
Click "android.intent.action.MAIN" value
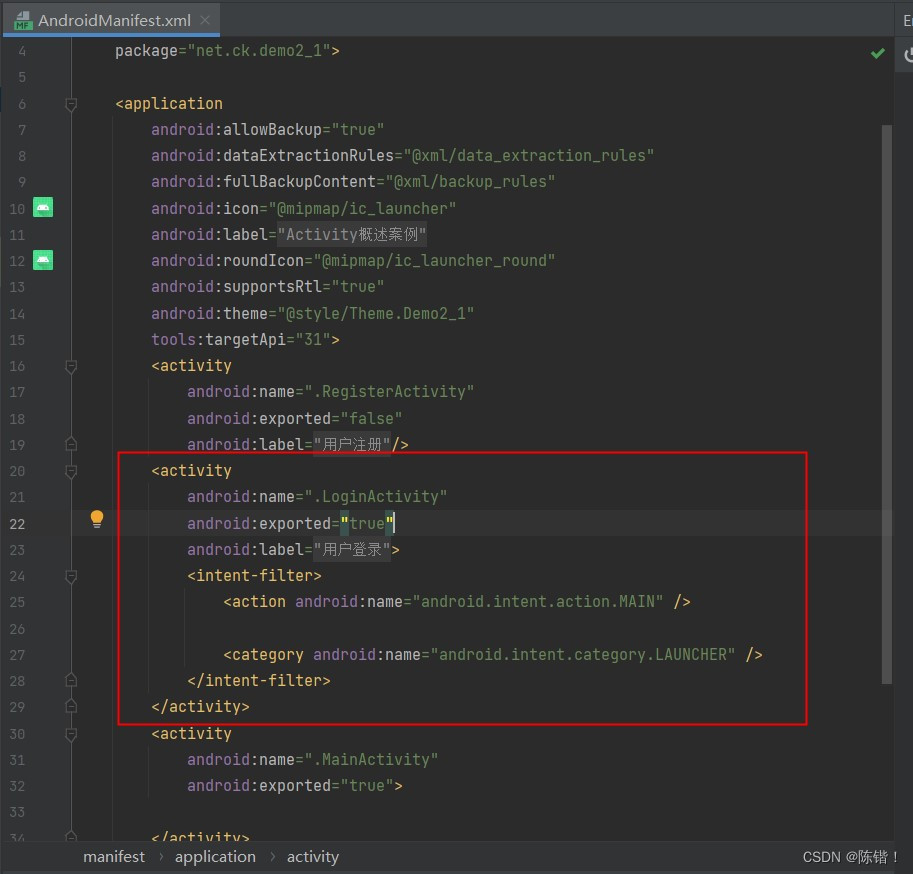click(x=537, y=601)
